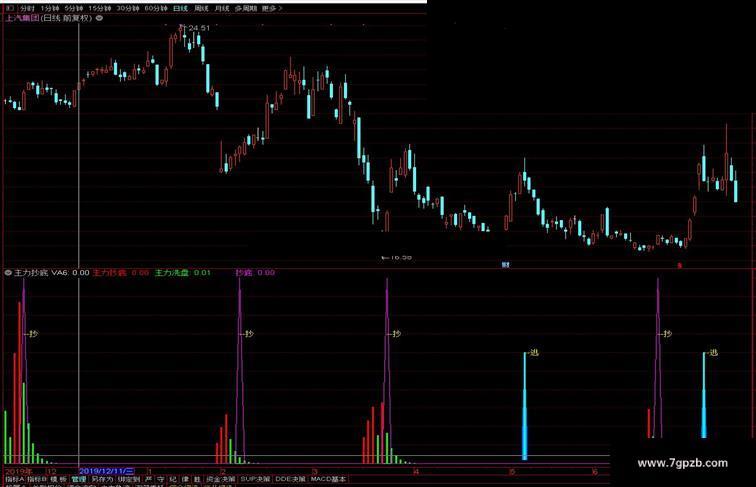The height and width of the screenshot is (487, 756).
Task: Click the highlighted 管理 button
Action: 79,479
